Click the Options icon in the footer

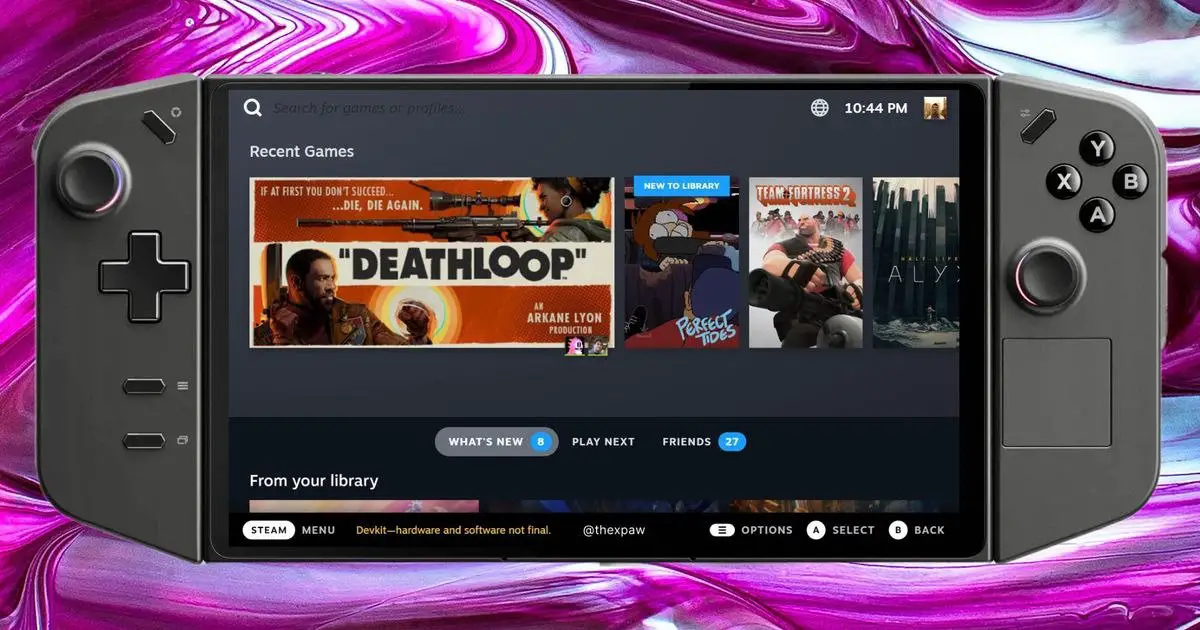(x=722, y=530)
